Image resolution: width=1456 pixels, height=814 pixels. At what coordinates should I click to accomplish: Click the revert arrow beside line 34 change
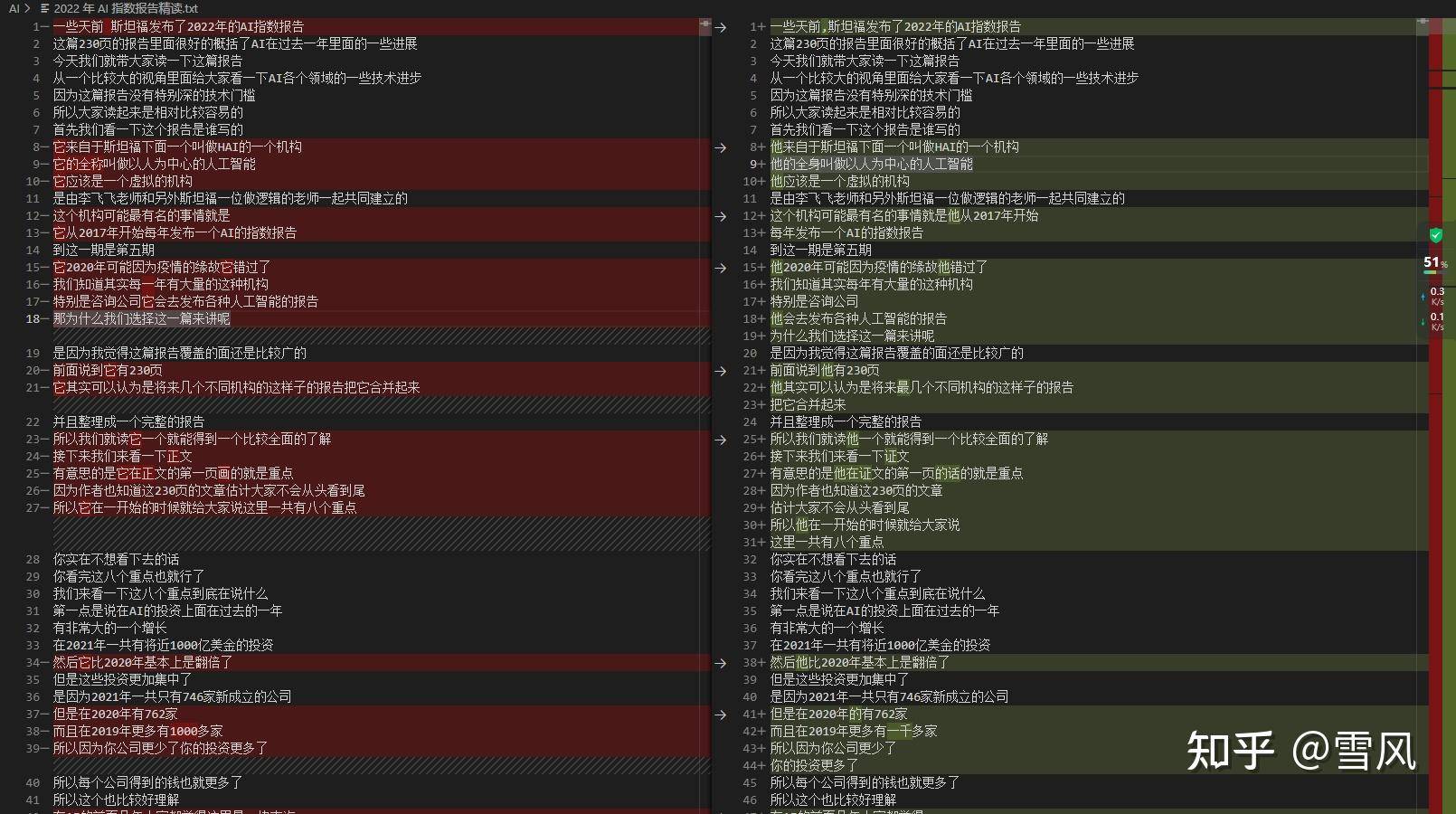tap(721, 663)
